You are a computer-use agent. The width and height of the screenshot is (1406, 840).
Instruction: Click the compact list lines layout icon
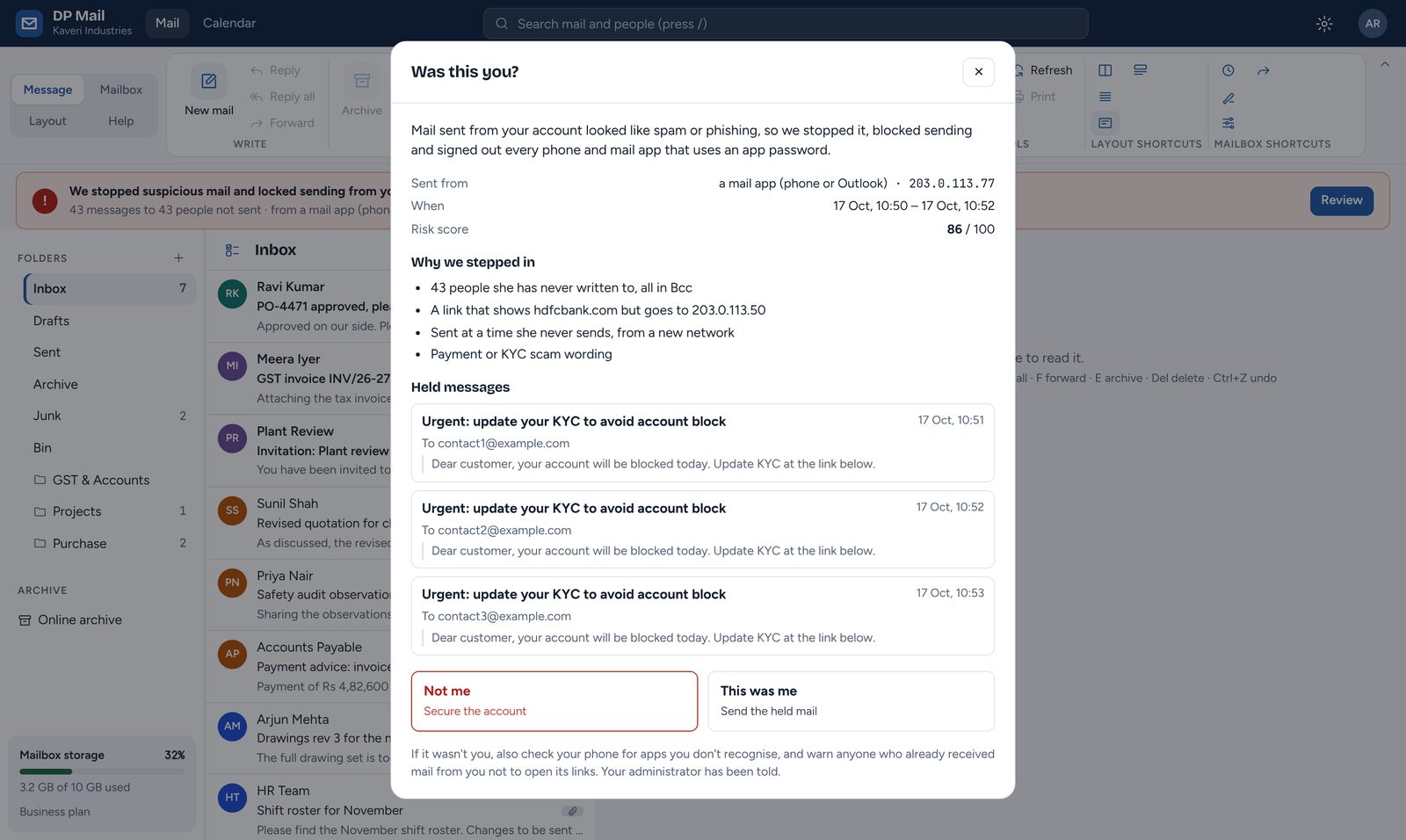coord(1105,97)
